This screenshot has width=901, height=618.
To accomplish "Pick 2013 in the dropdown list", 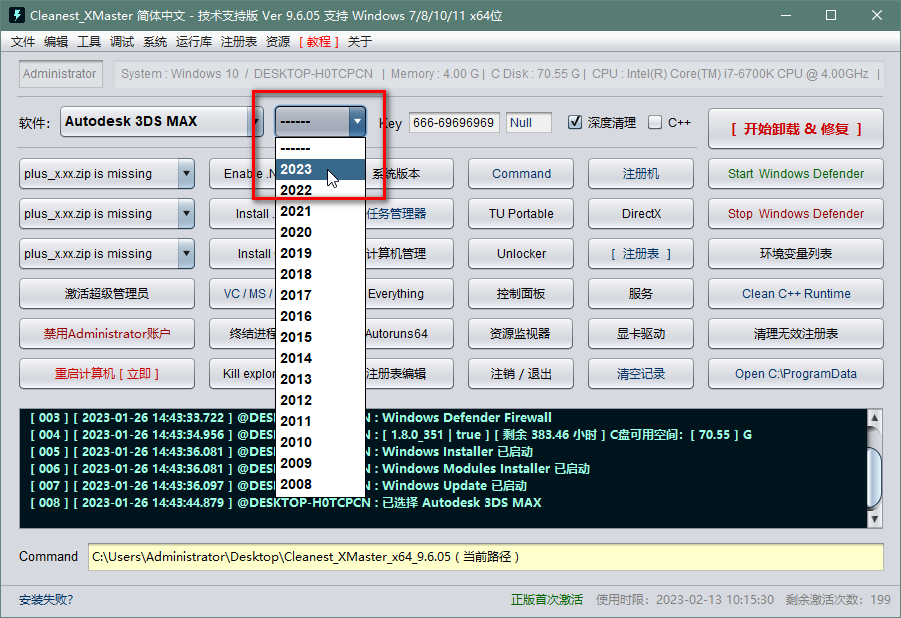I will (321, 379).
